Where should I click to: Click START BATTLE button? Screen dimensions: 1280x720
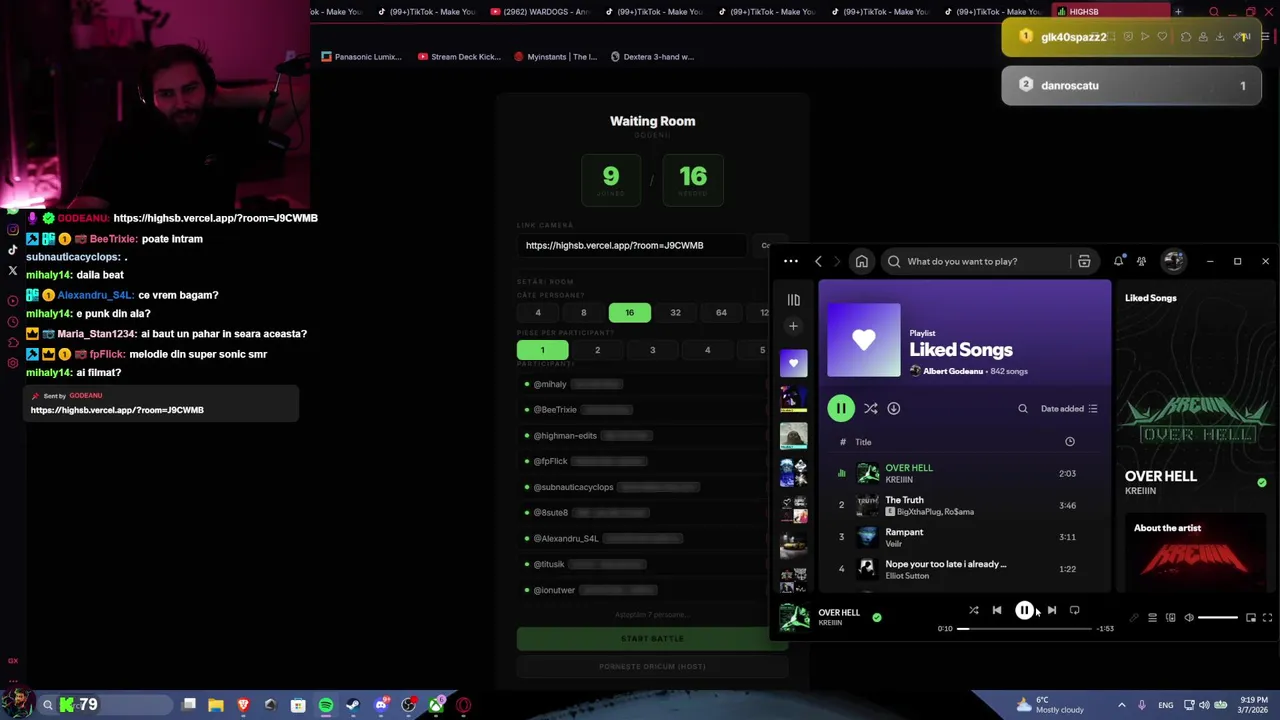click(652, 638)
